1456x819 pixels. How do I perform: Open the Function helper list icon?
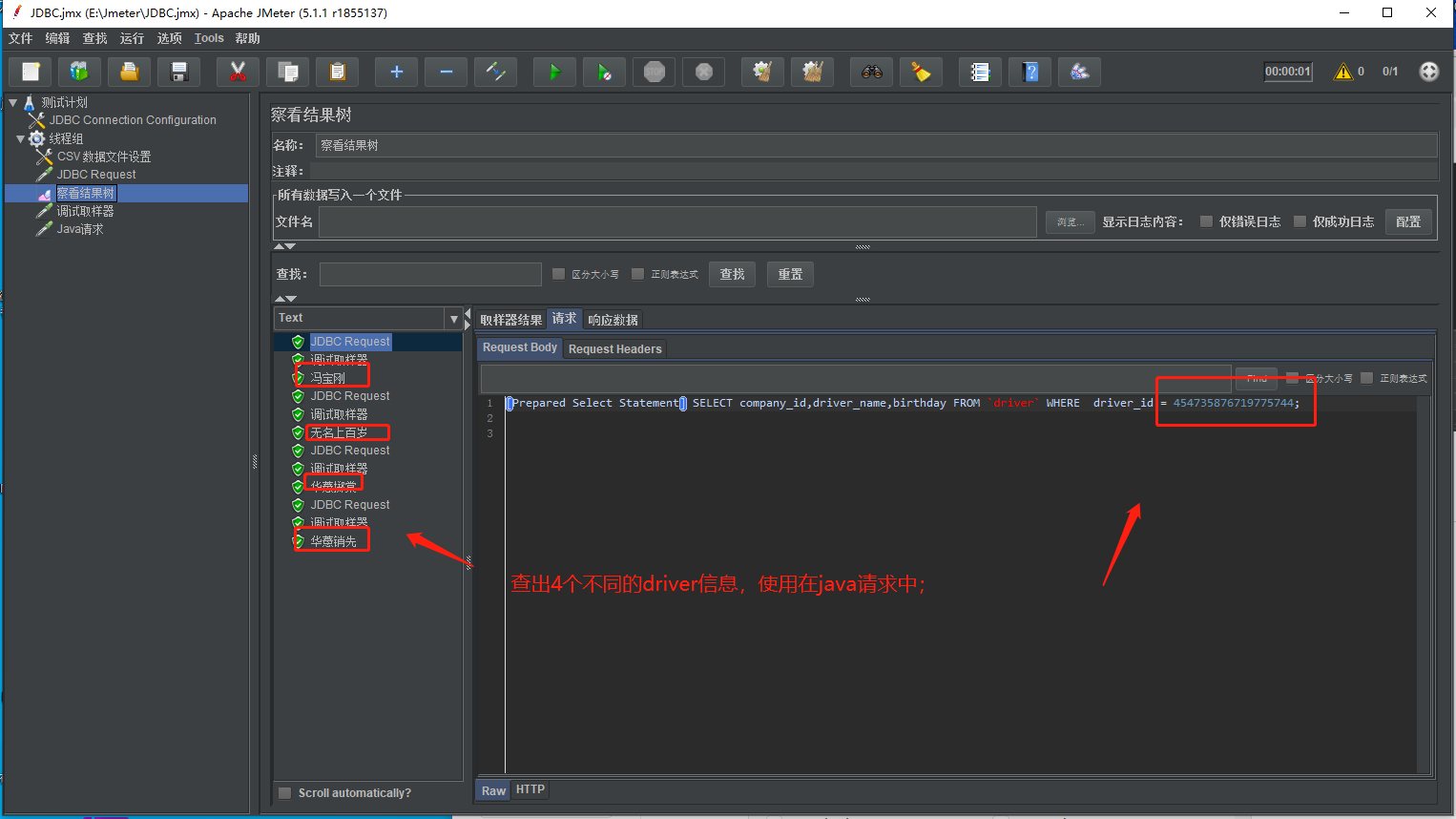980,72
